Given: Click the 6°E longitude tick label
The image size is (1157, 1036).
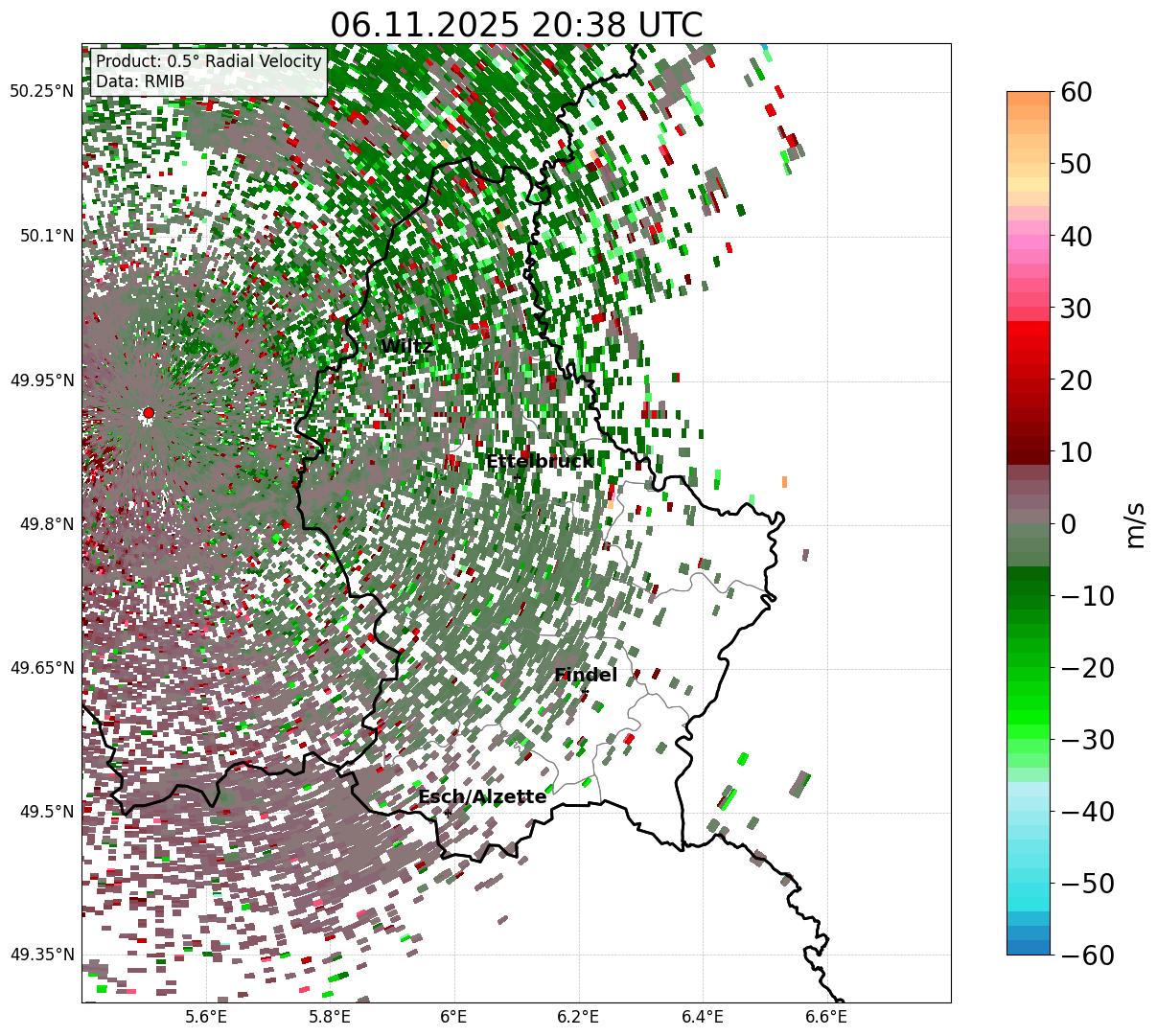Looking at the screenshot, I should [x=453, y=1017].
